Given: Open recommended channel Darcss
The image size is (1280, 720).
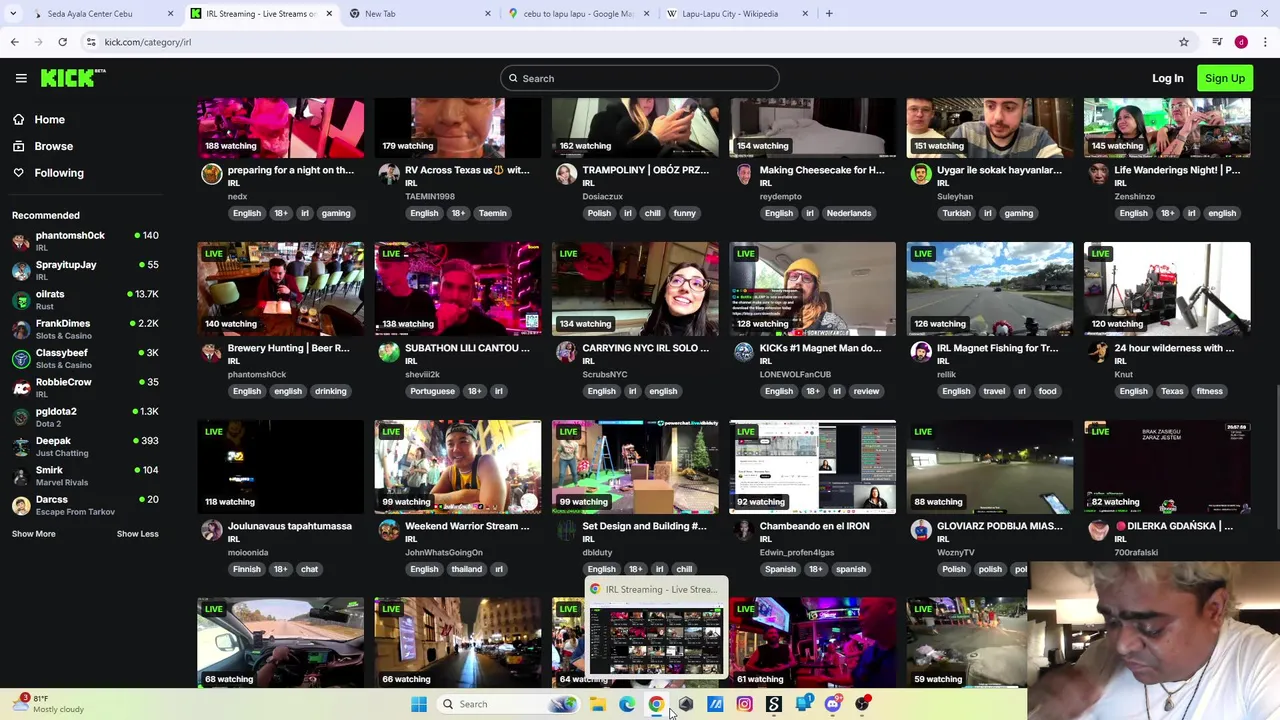Looking at the screenshot, I should 85,505.
